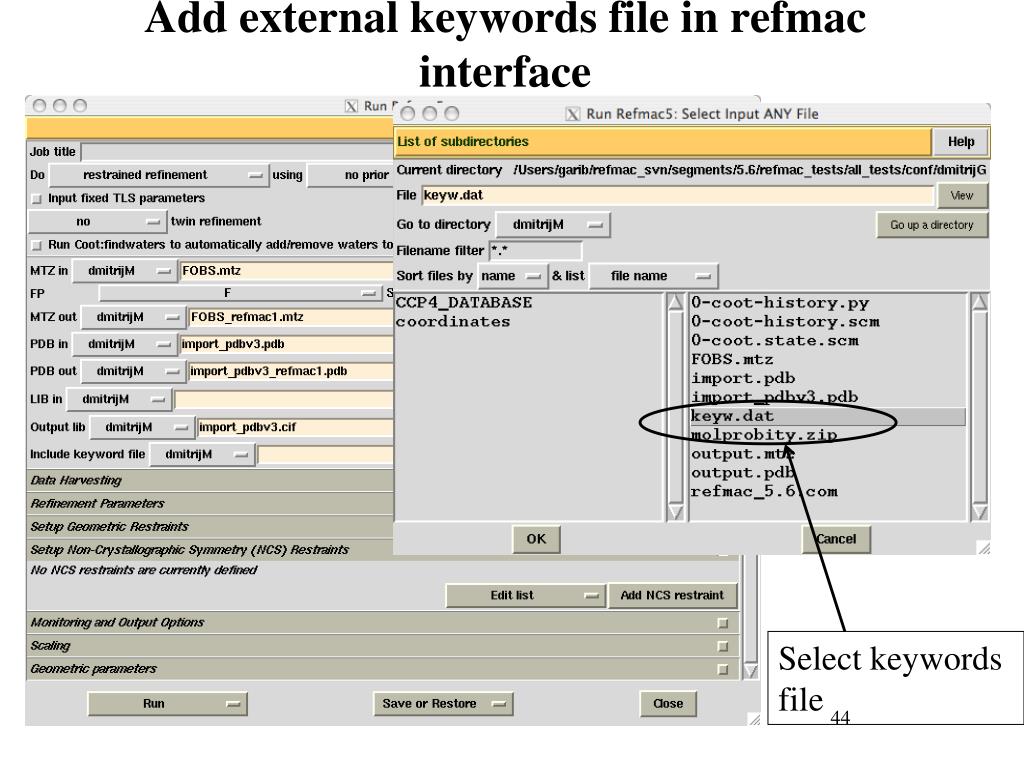Image resolution: width=1024 pixels, height=768 pixels.
Task: Expand the Data Harvesting section
Action: pos(210,481)
